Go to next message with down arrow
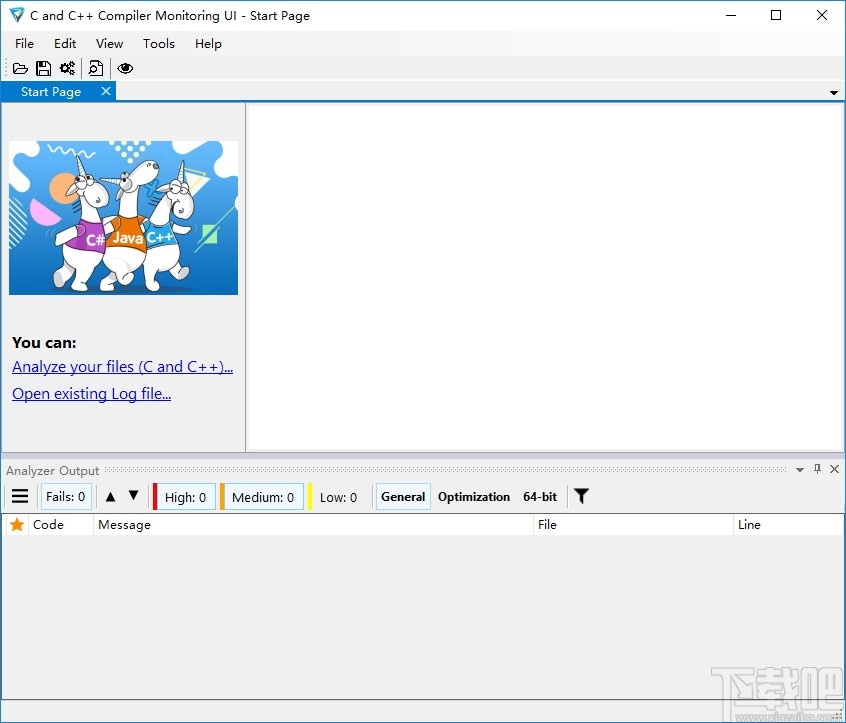Image resolution: width=846 pixels, height=723 pixels. click(134, 495)
